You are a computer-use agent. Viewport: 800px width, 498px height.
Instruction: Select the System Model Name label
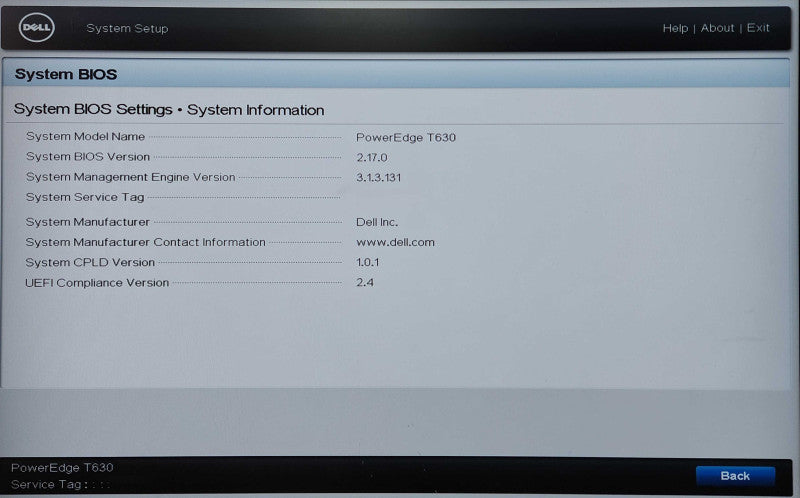[85, 136]
